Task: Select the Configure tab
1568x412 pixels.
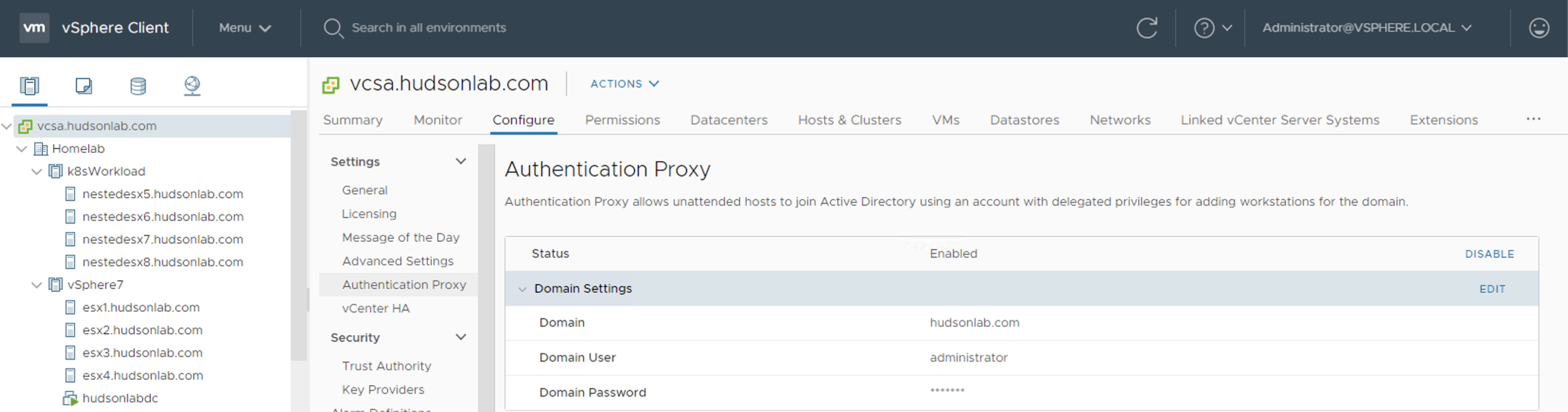Action: click(523, 120)
